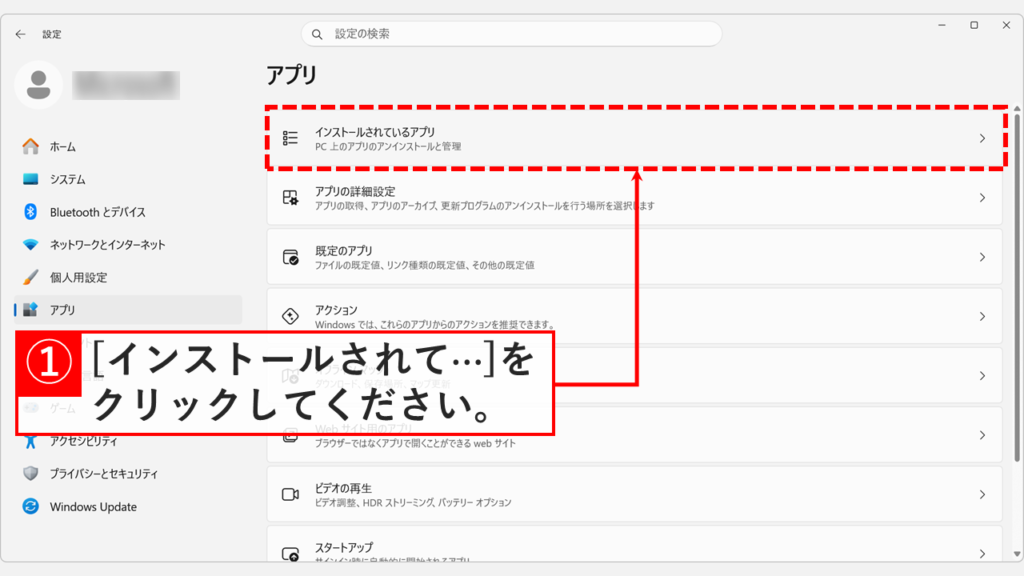Open アクセシビリティ settings
Image resolution: width=1024 pixels, height=576 pixels.
128,441
